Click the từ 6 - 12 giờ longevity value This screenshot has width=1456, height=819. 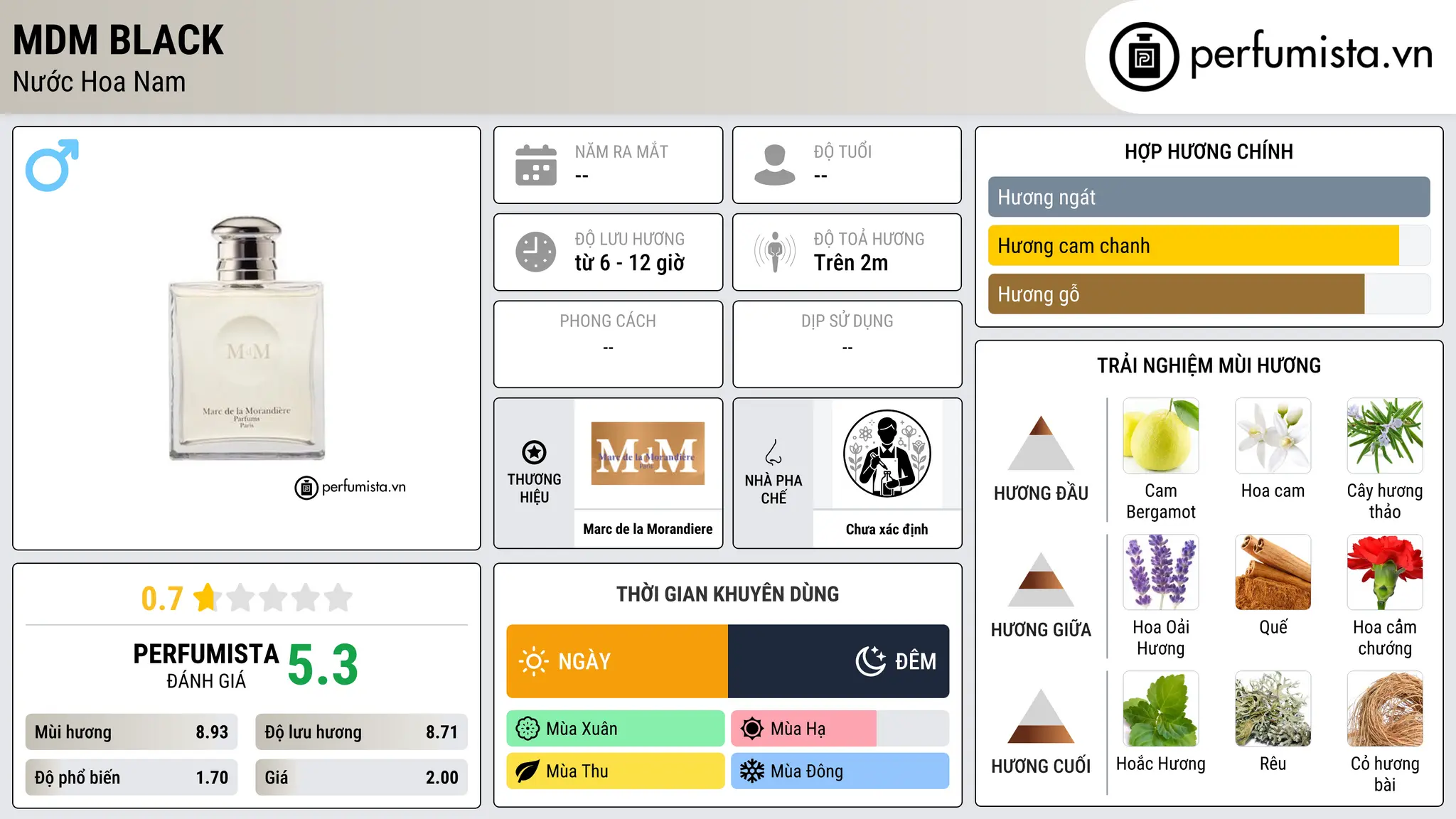(x=630, y=263)
